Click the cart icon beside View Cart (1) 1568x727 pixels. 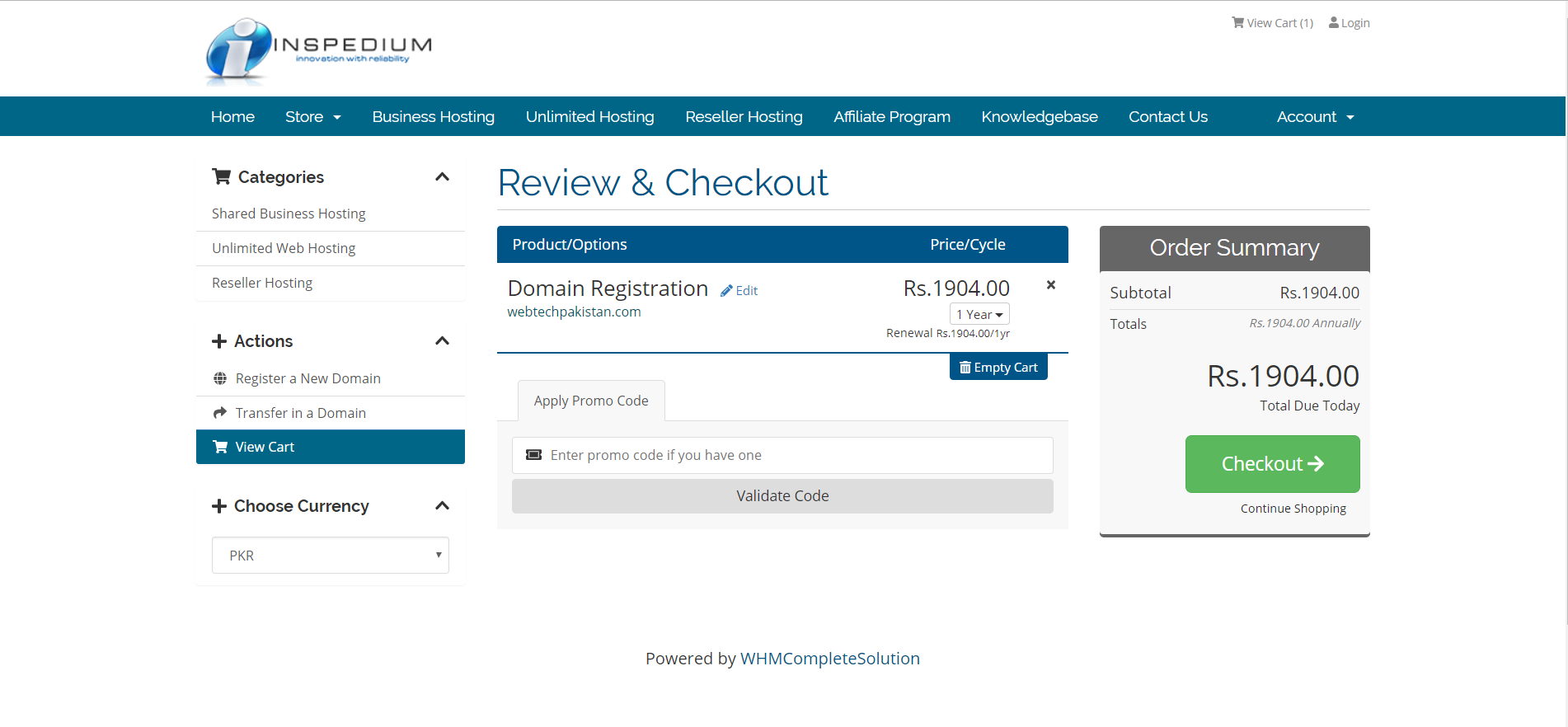[1237, 23]
